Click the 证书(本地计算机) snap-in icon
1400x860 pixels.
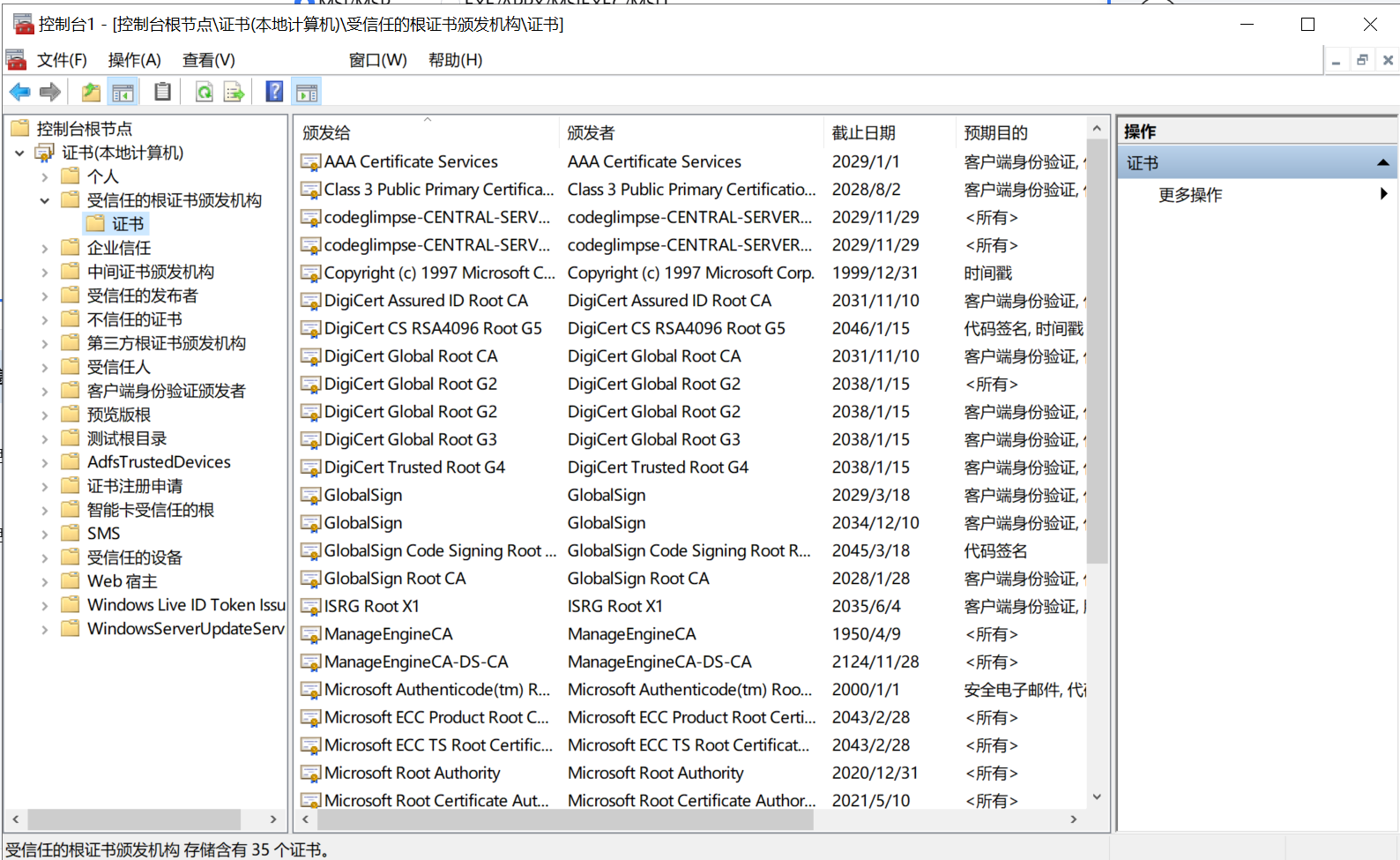click(45, 153)
